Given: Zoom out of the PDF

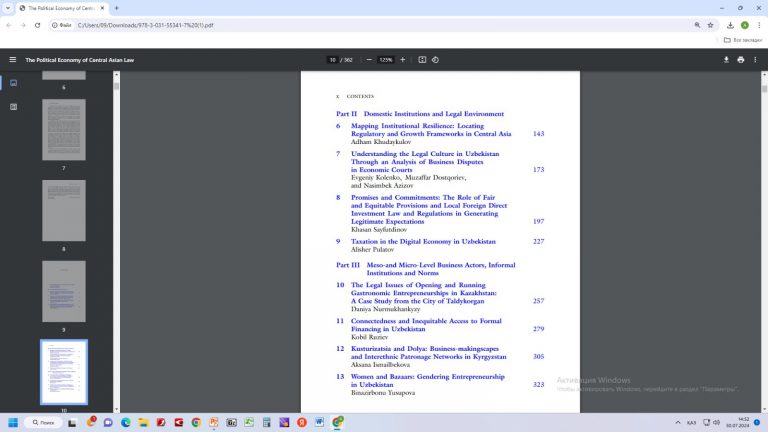Looking at the screenshot, I should [x=369, y=60].
